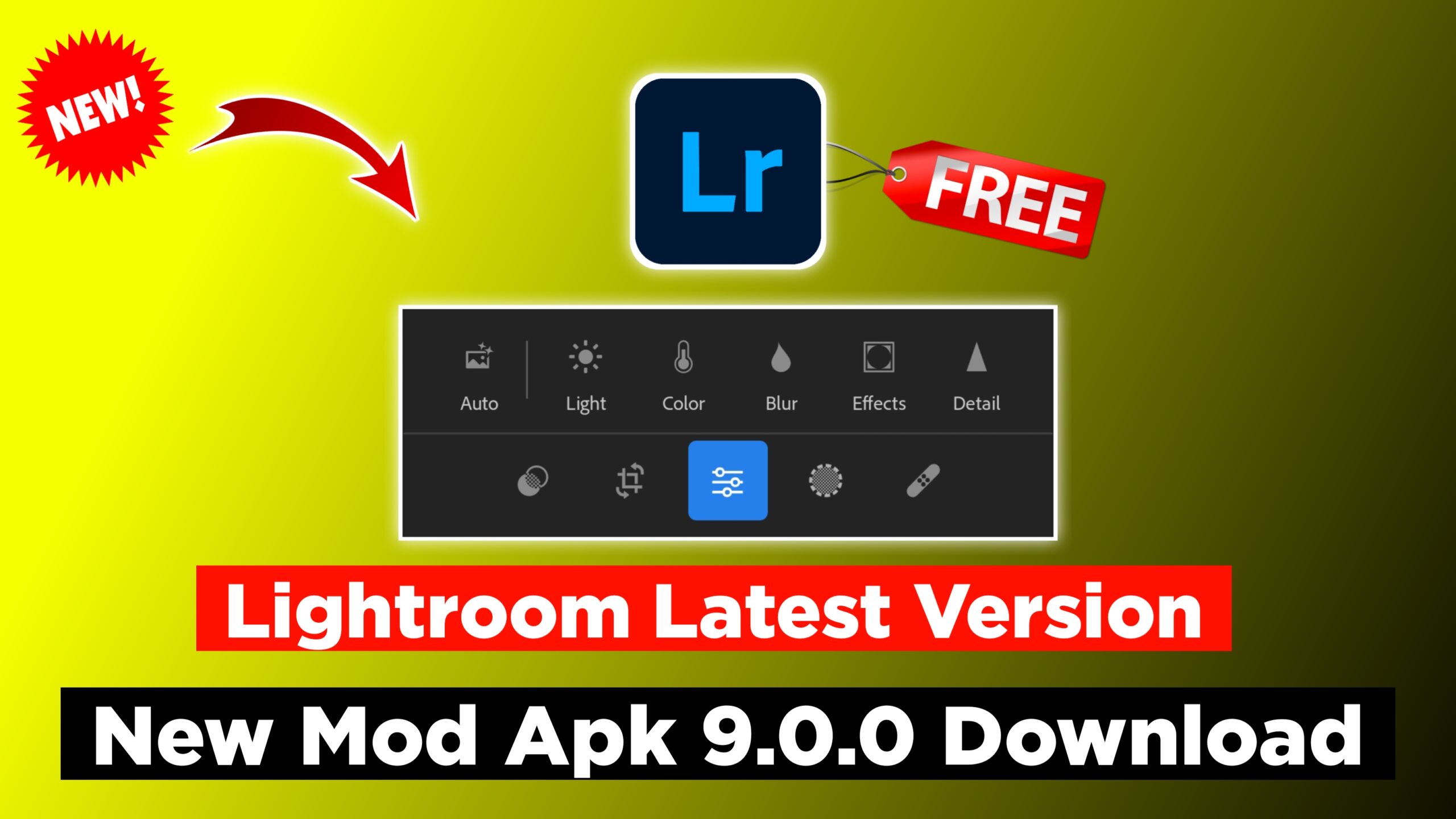Select the Healing brush tool
The width and height of the screenshot is (1456, 819).
(922, 482)
